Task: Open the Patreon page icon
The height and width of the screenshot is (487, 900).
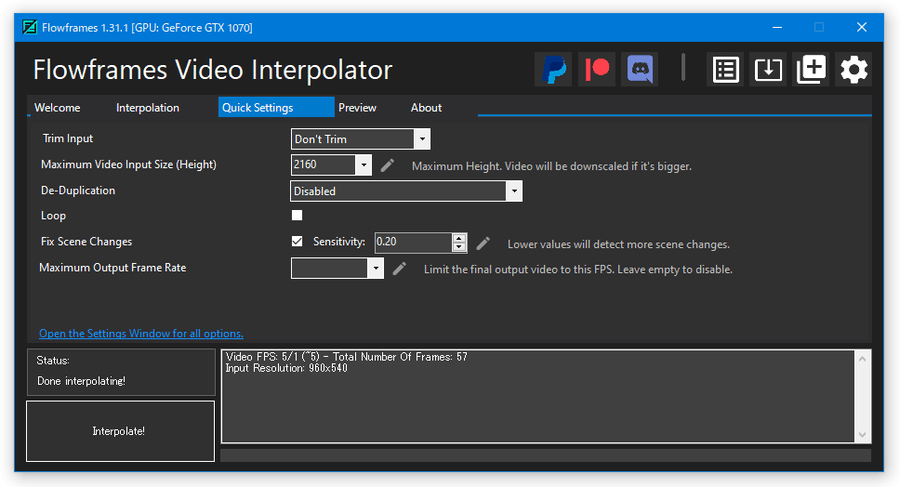Action: 596,69
